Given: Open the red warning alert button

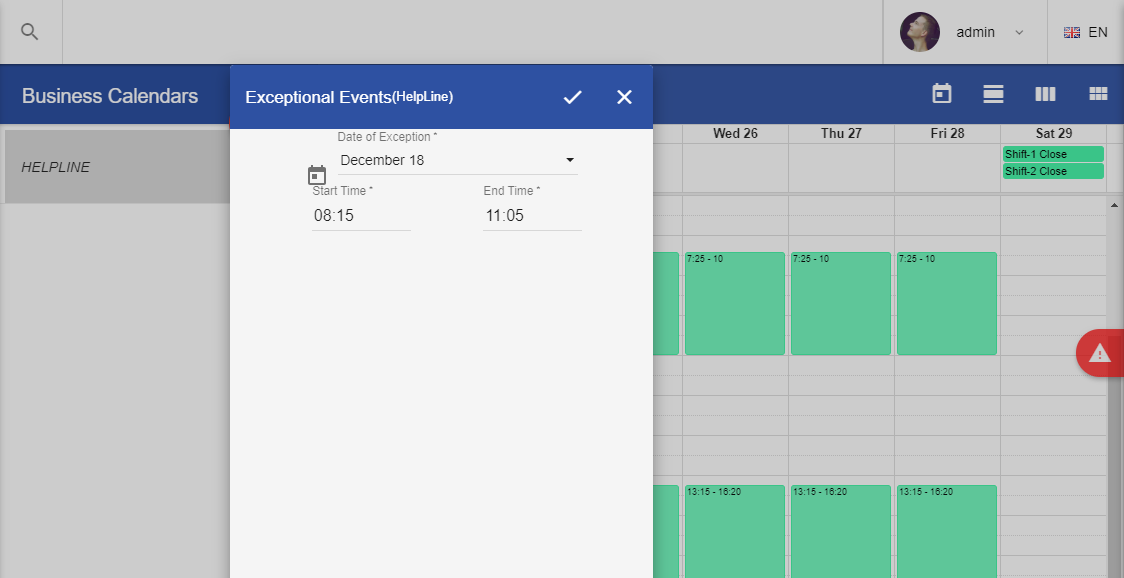Looking at the screenshot, I should [x=1100, y=353].
